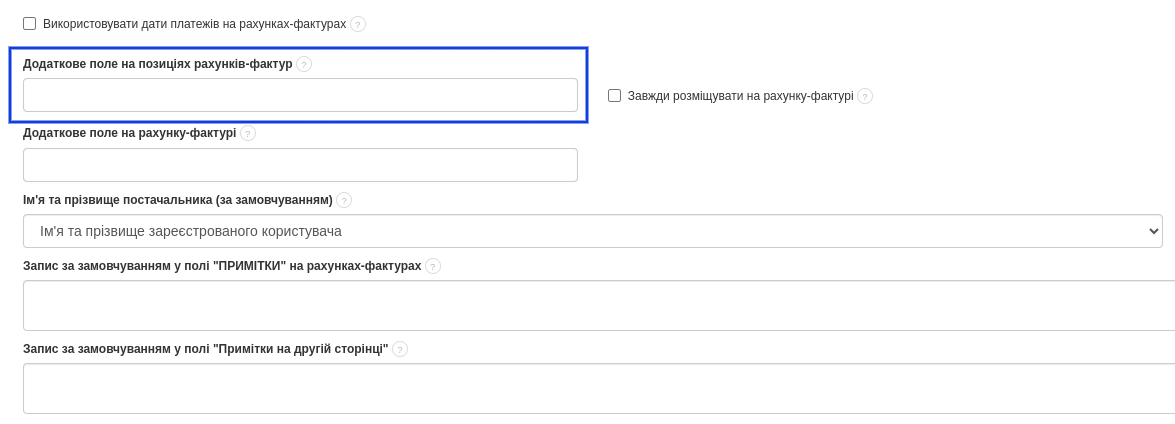Show help for "Примітки на другій сторінці"
Image resolution: width=1175 pixels, height=424 pixels.
[x=400, y=349]
